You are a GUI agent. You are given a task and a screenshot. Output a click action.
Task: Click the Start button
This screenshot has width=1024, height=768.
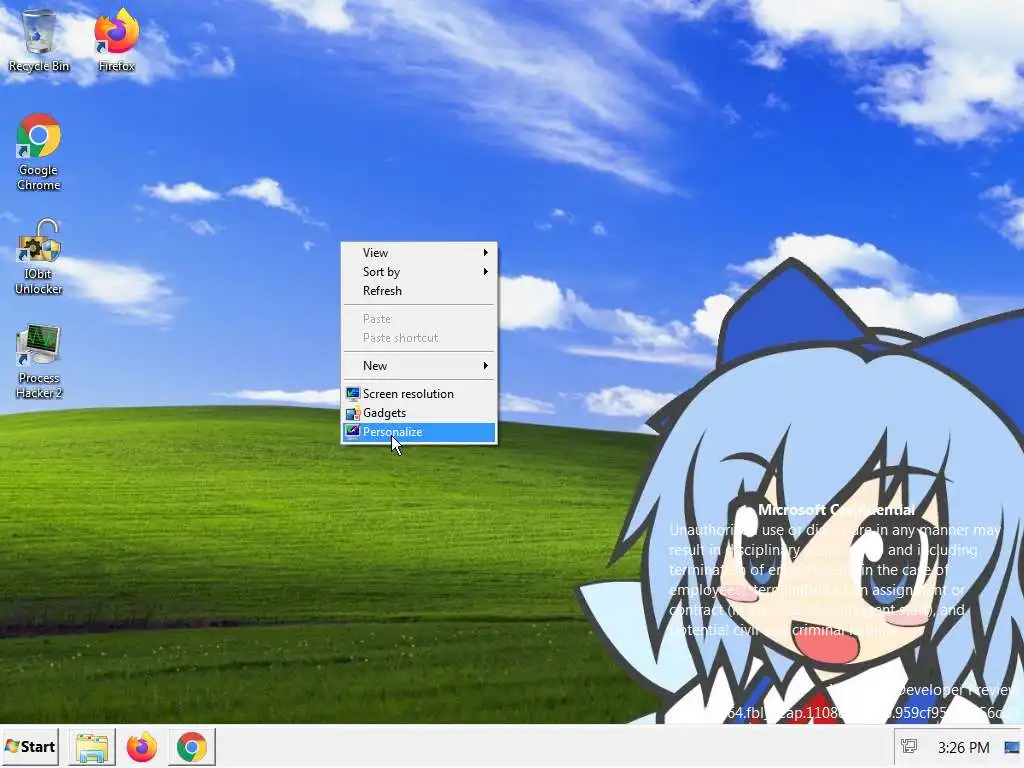30,747
